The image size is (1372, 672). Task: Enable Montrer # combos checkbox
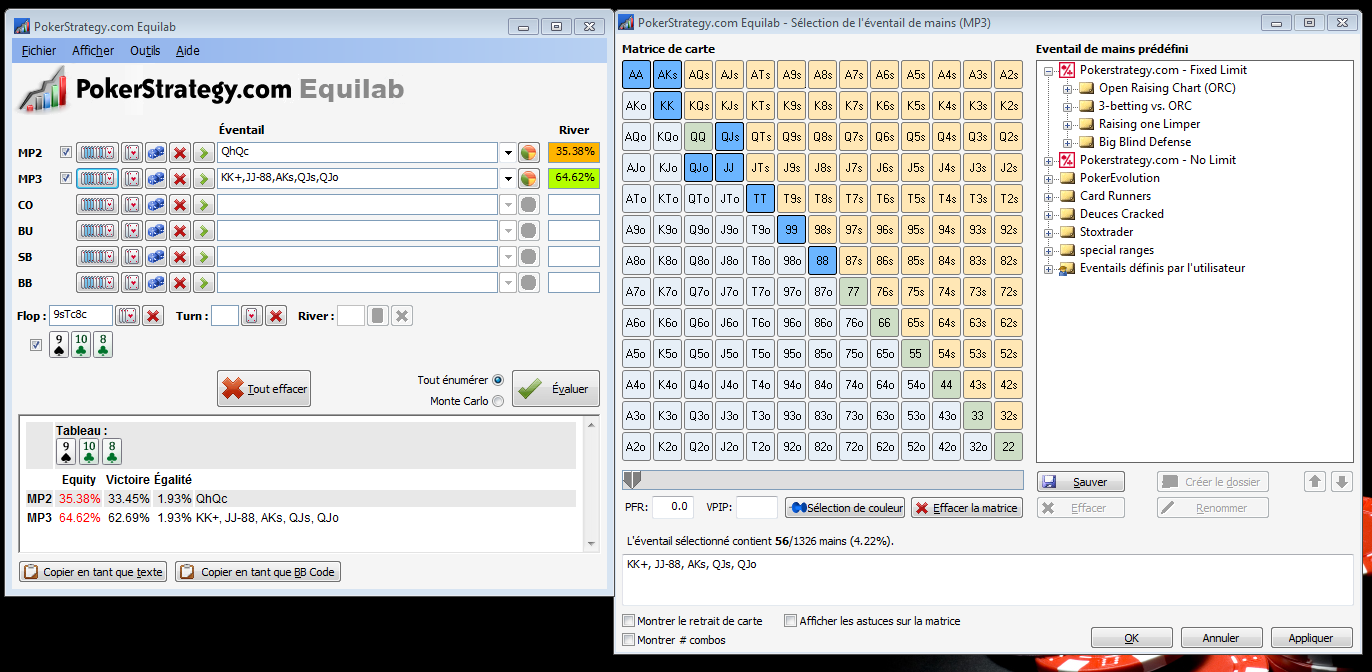pyautogui.click(x=629, y=640)
